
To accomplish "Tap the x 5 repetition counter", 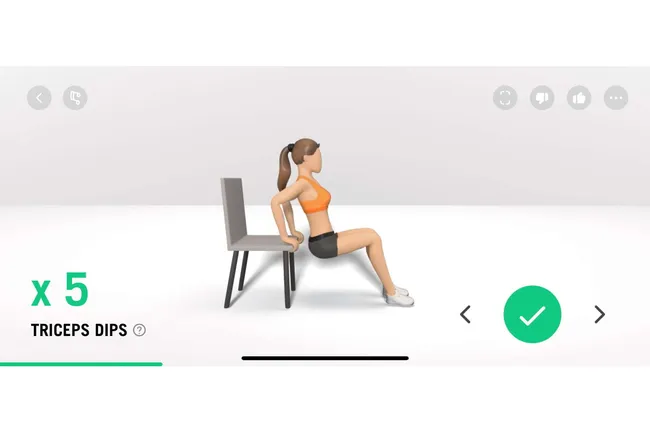I will 60,289.
